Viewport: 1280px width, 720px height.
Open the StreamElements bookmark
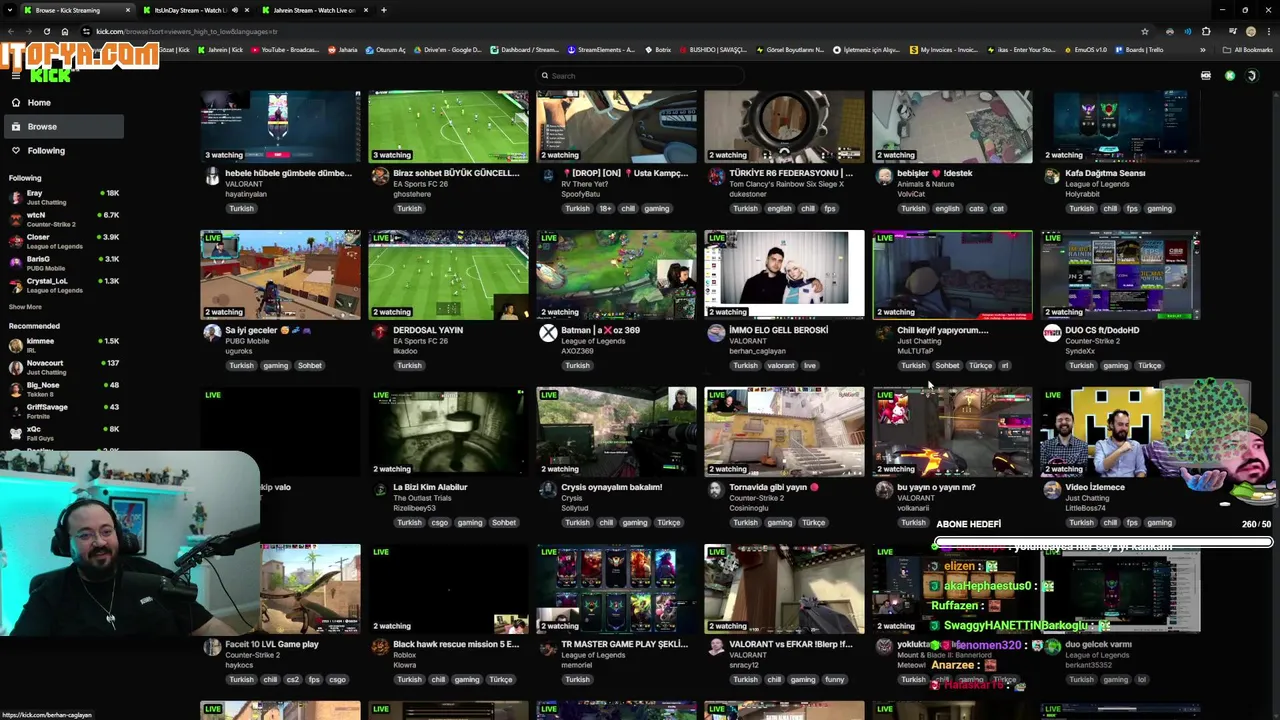(601, 49)
